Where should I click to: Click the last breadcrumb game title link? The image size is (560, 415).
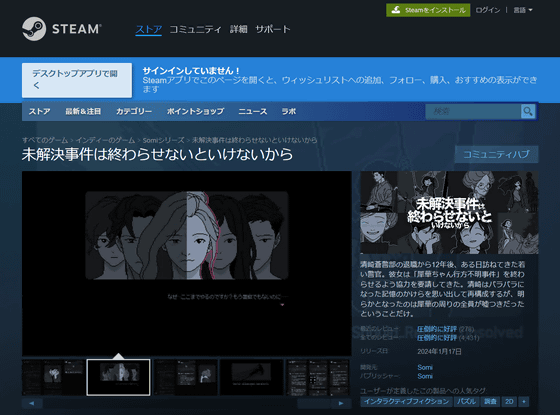254,140
